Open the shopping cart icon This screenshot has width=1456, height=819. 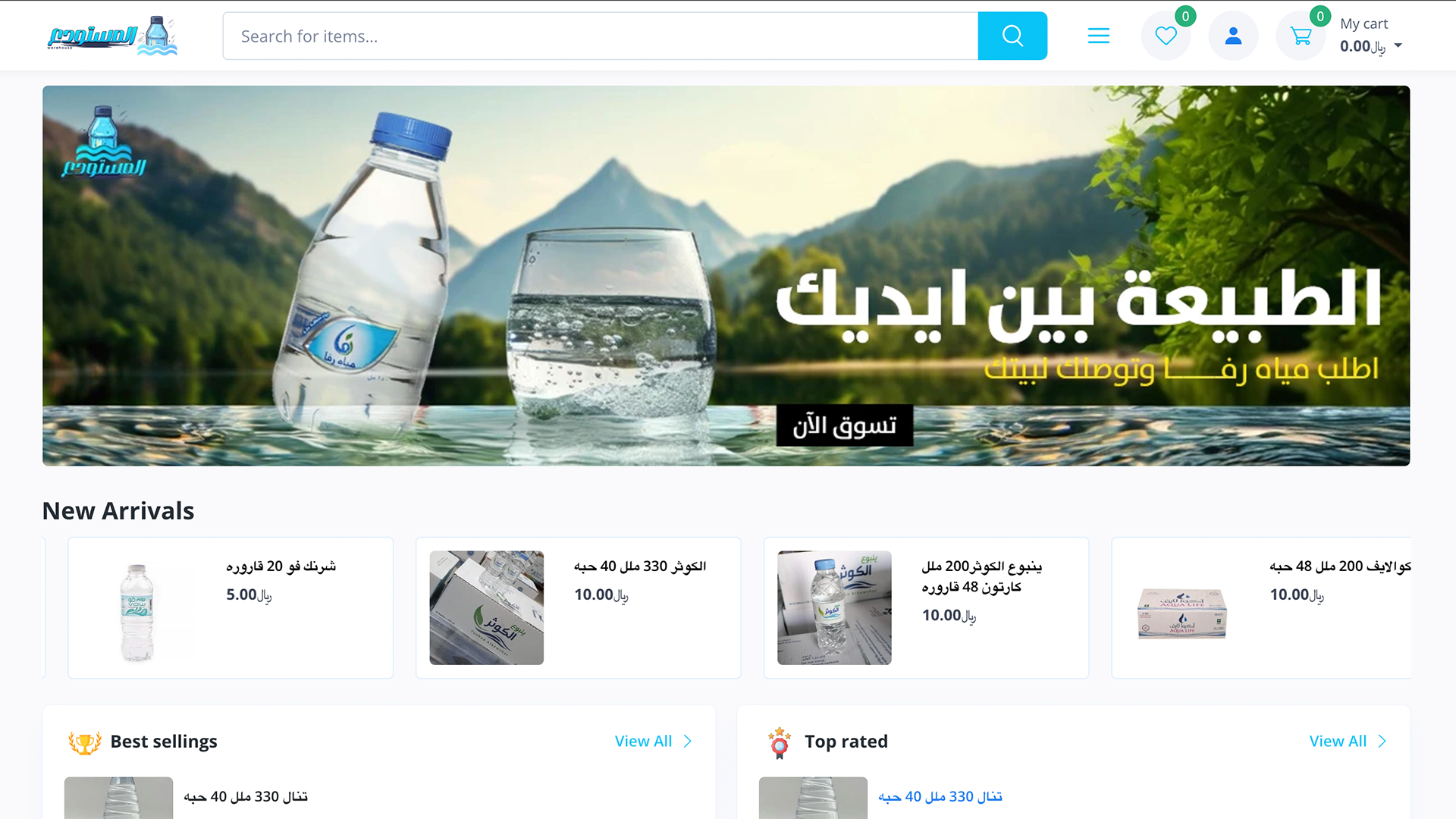coord(1301,36)
